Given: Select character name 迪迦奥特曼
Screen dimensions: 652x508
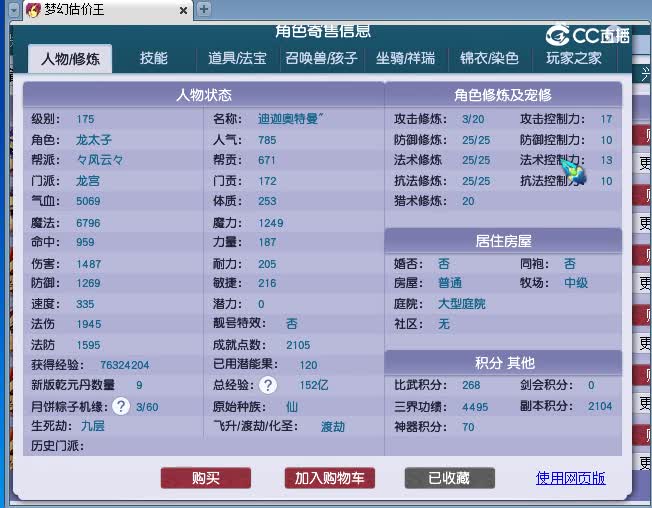Looking at the screenshot, I should 290,119.
